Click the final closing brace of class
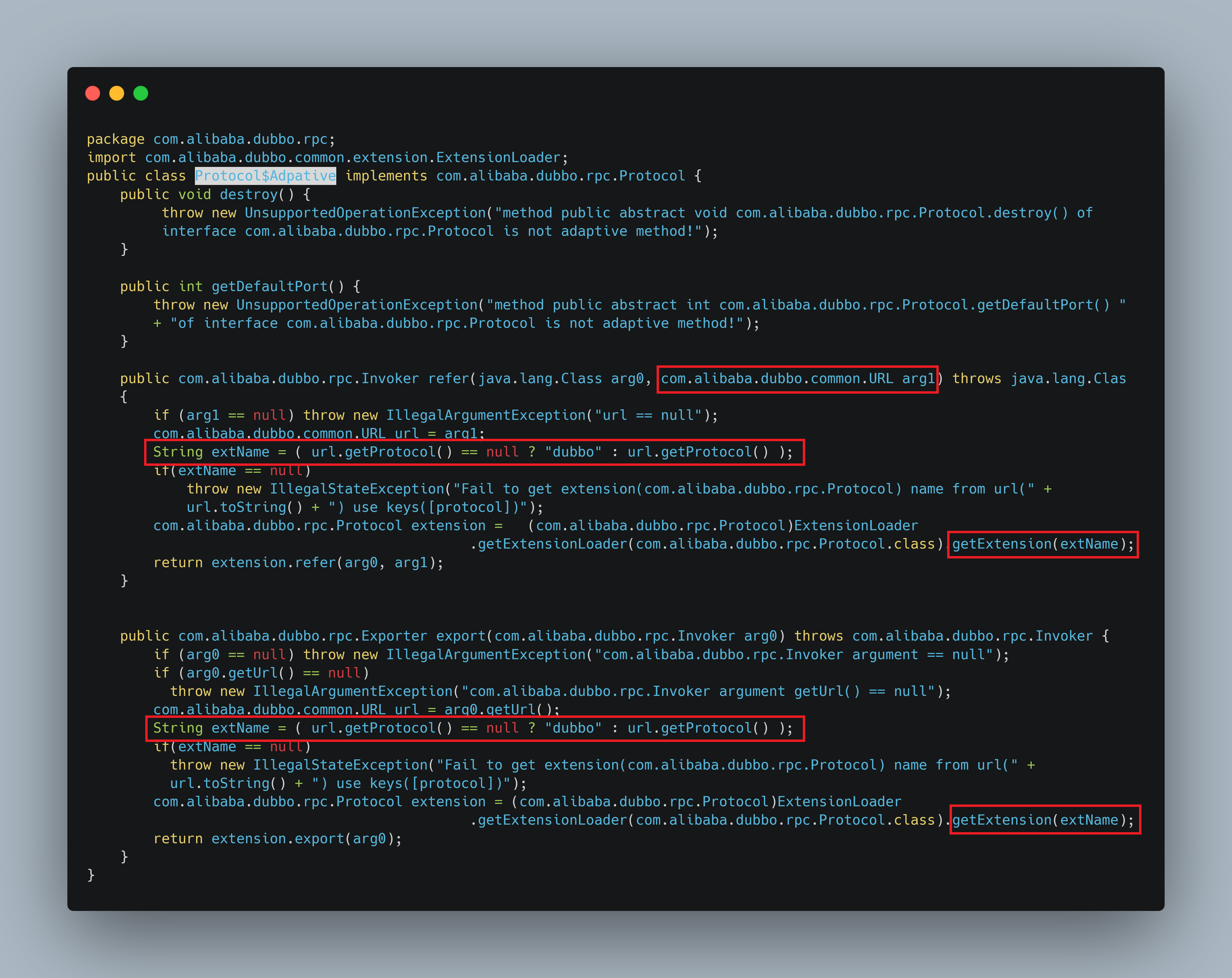This screenshot has width=1232, height=978. [x=91, y=875]
